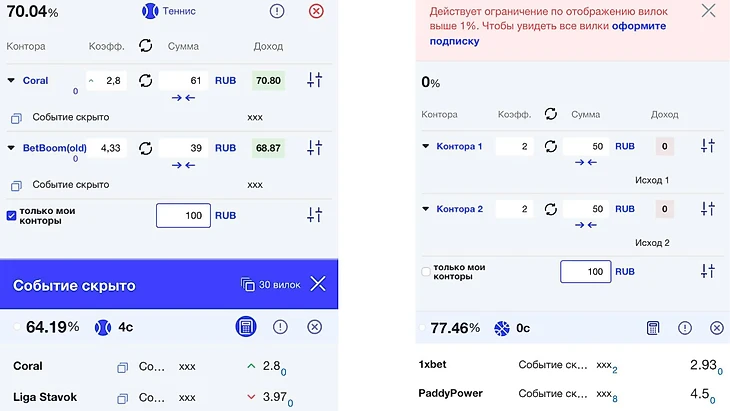730x411 pixels.
Task: Check the right только мои конторы checkbox
Action: click(x=426, y=271)
